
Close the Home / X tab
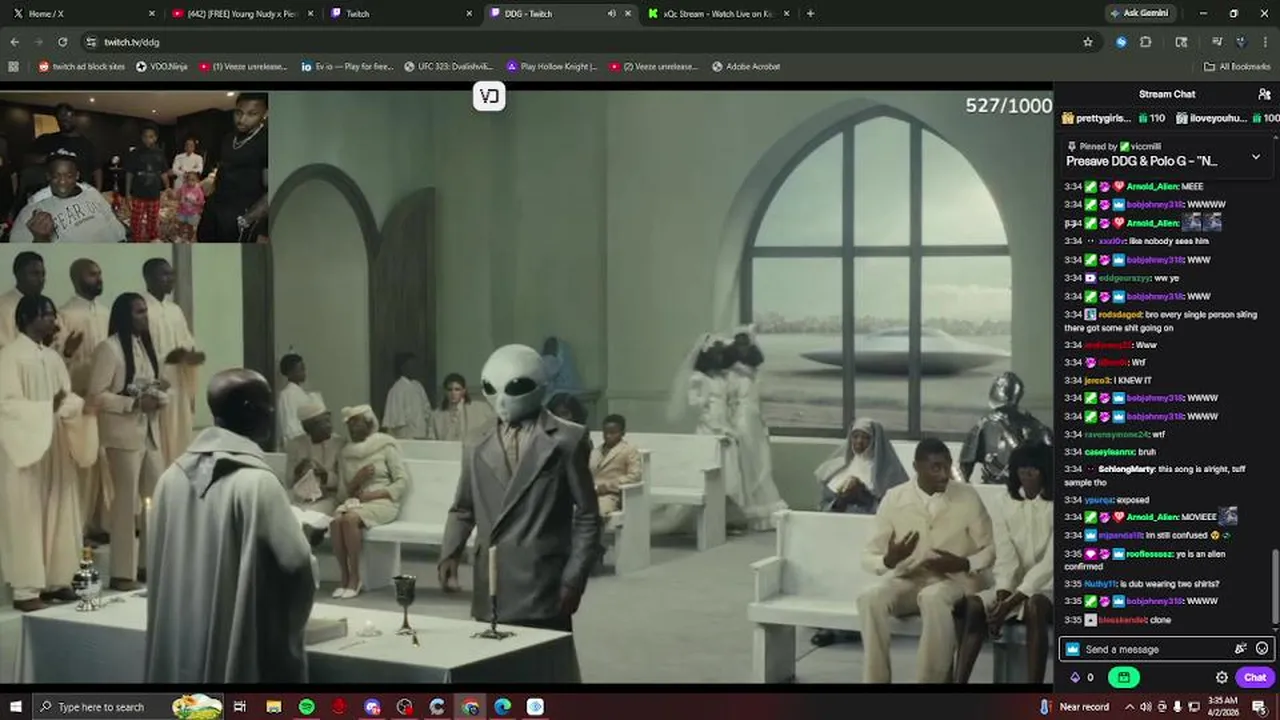click(151, 13)
